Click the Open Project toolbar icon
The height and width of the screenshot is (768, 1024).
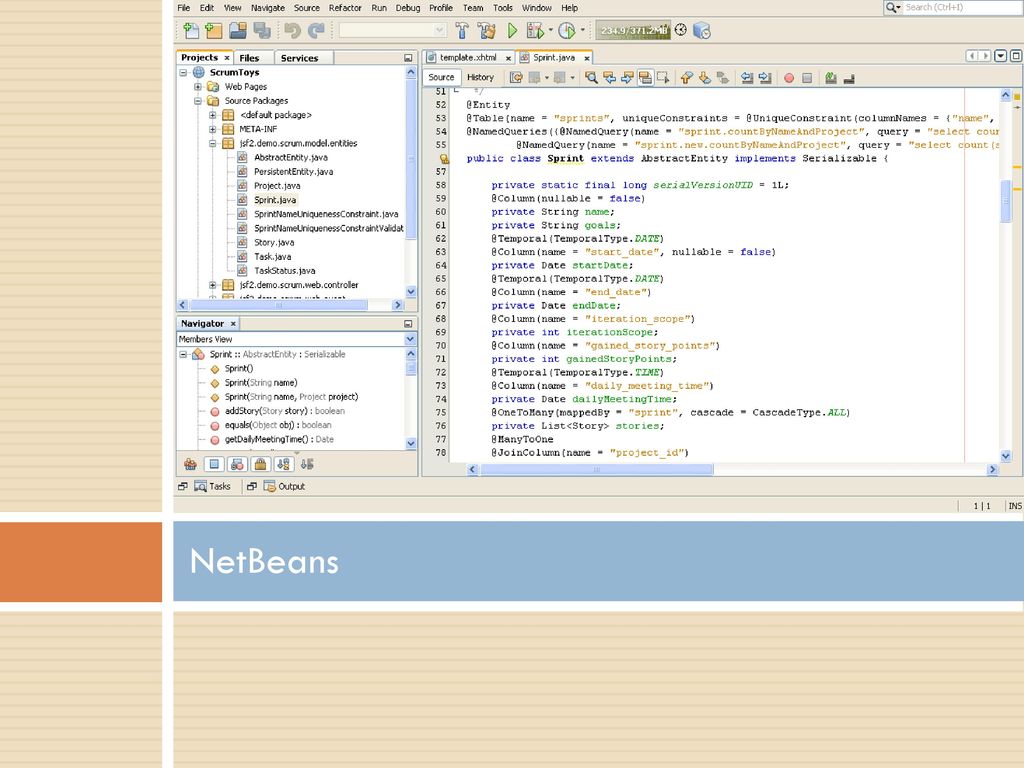[238, 30]
